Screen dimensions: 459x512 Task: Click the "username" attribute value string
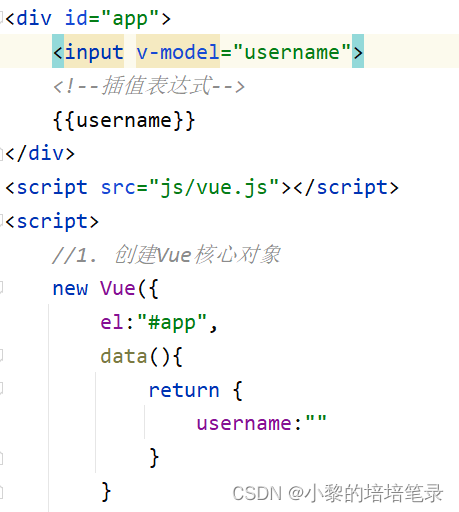(292, 52)
